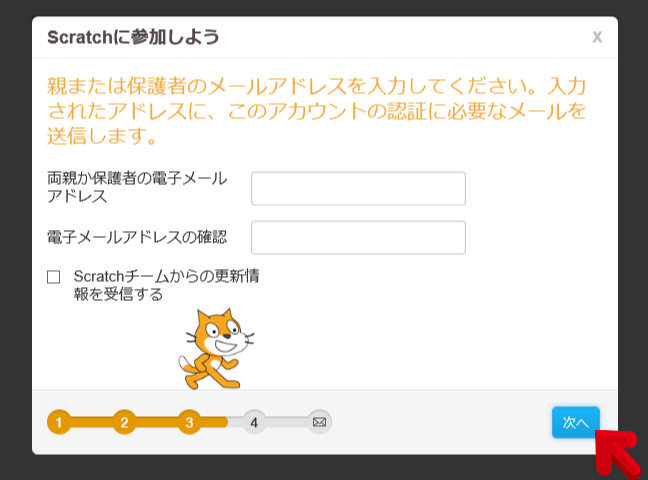Click the envelope icon at the final step

point(319,422)
